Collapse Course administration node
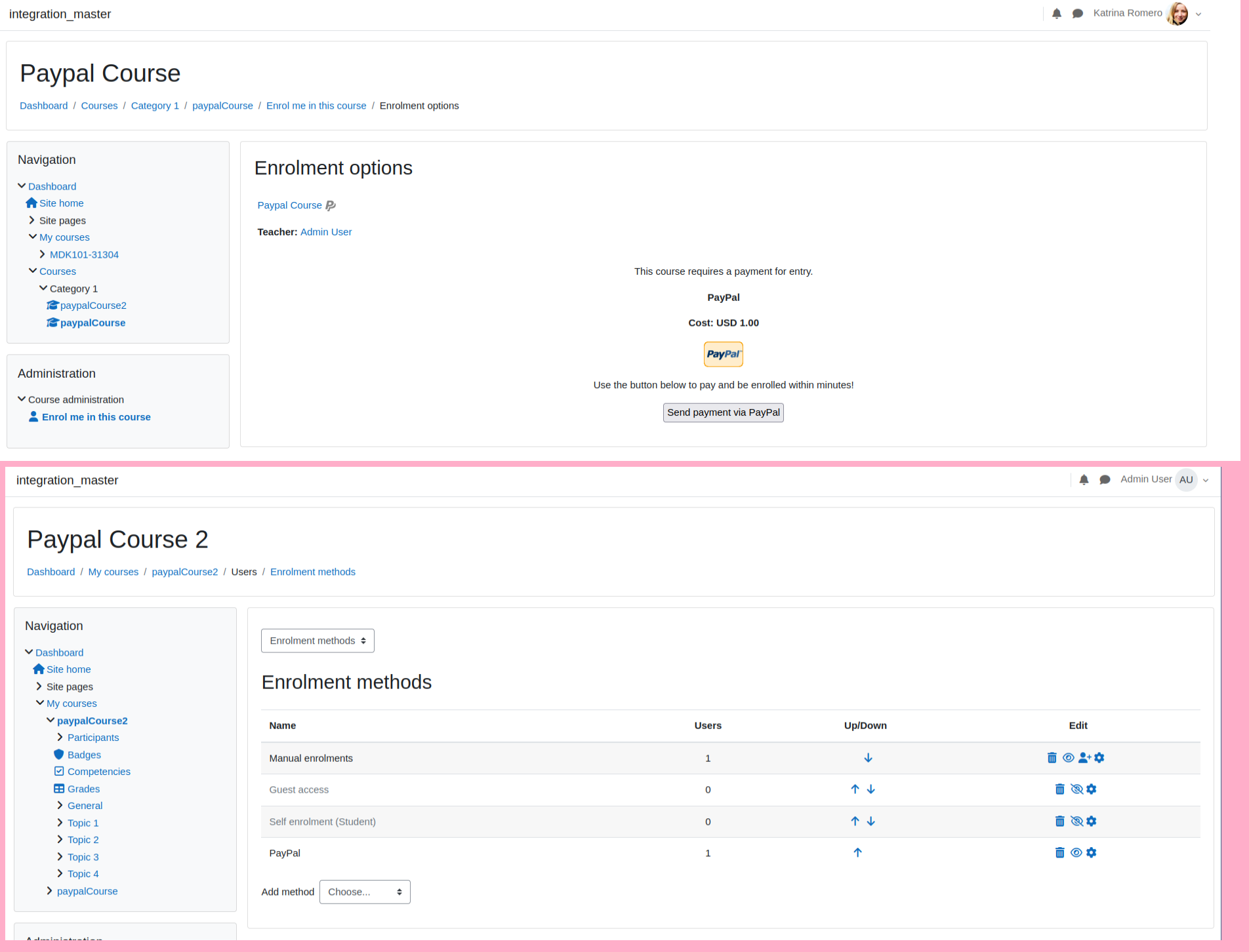The image size is (1249, 952). pyautogui.click(x=21, y=399)
